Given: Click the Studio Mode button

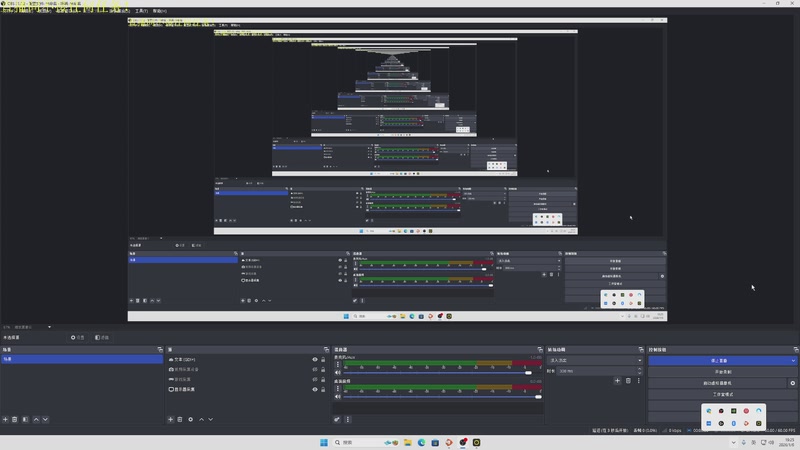Looking at the screenshot, I should [x=722, y=394].
